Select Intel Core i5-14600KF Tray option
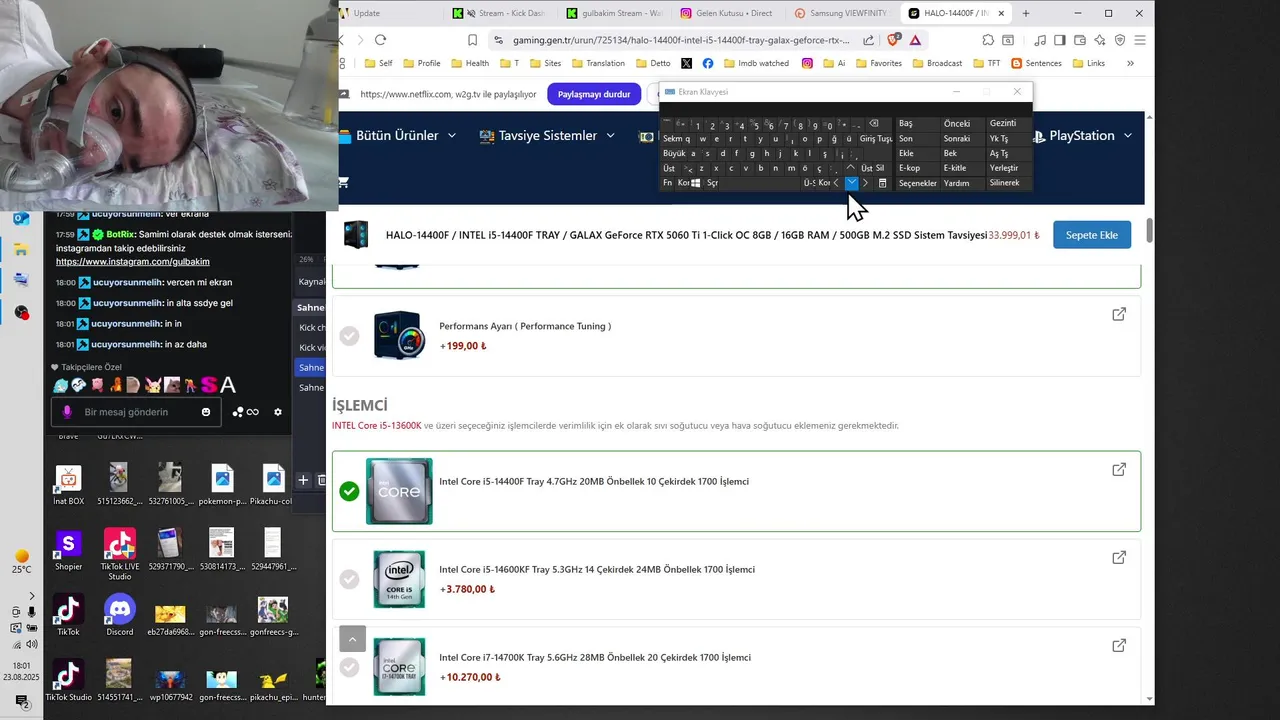This screenshot has width=1280, height=720. point(349,579)
